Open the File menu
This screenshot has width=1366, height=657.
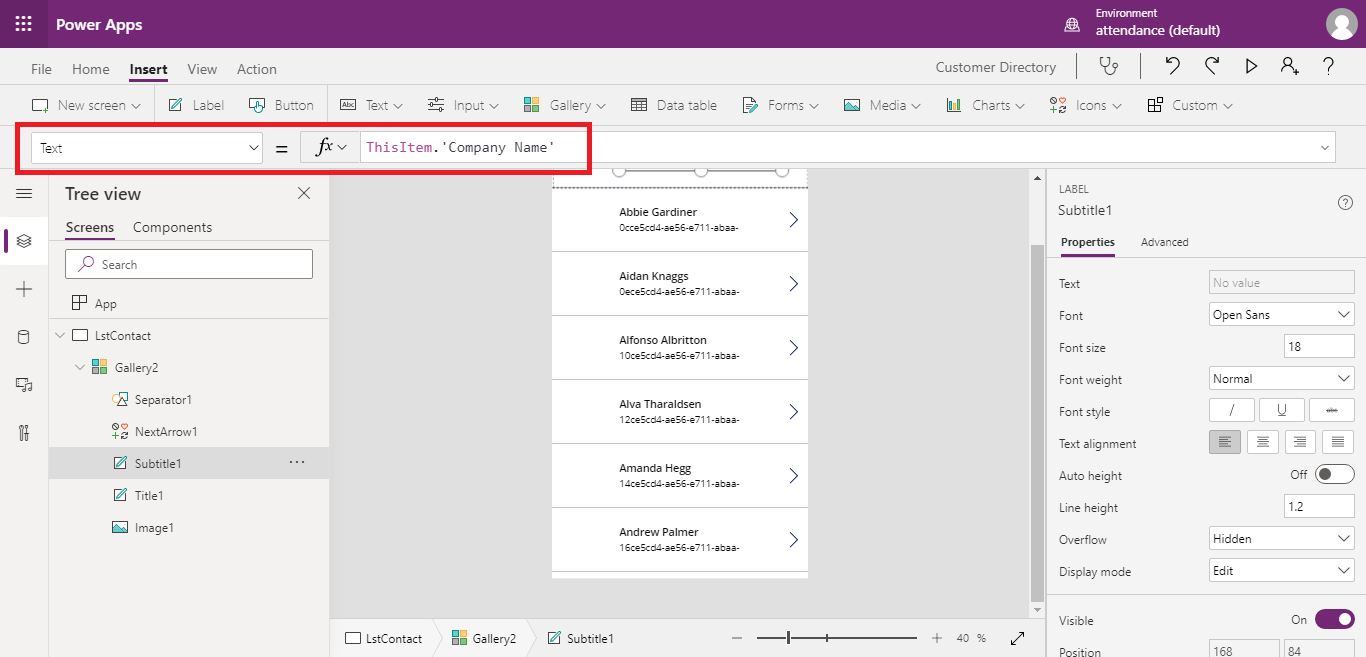point(41,69)
